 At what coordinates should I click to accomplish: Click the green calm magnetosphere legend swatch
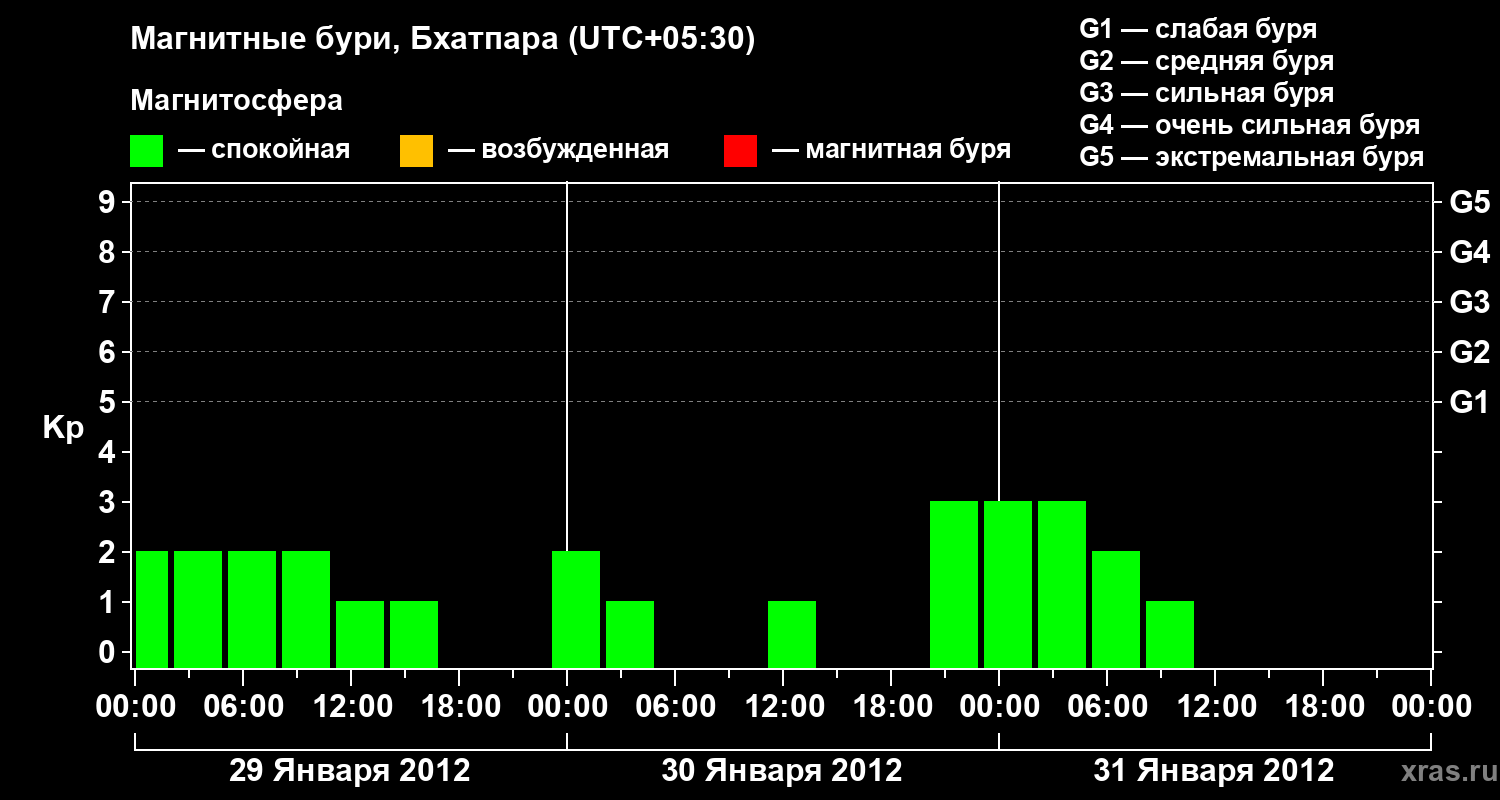click(147, 151)
